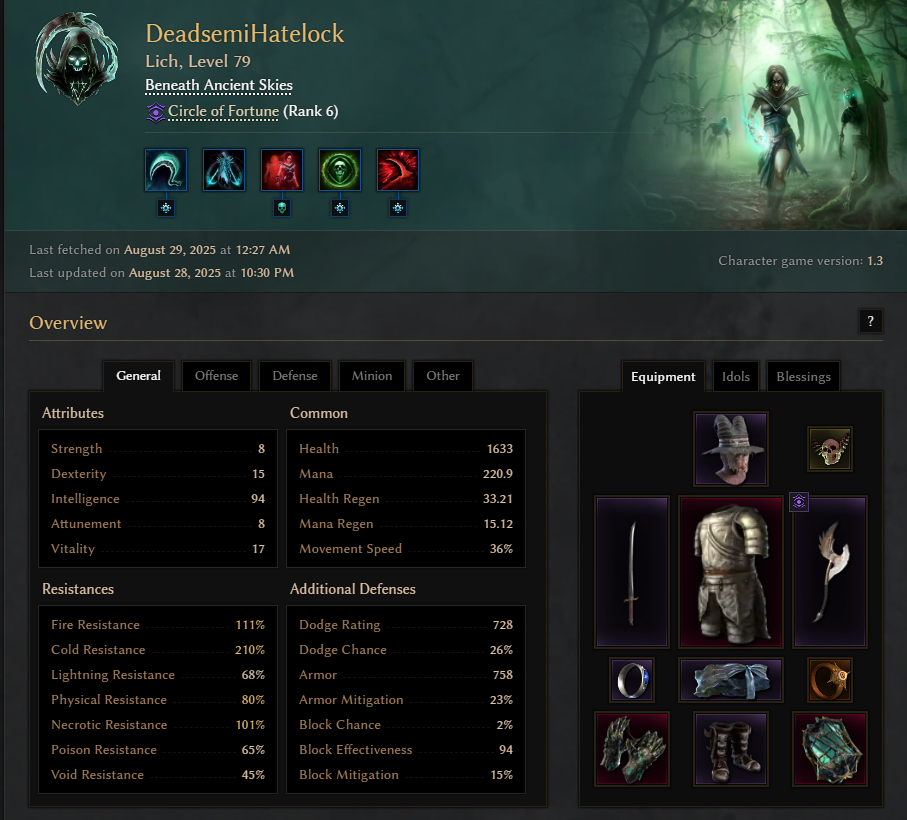Click the Beneath Ancient Skies link
The image size is (907, 820).
pos(219,85)
